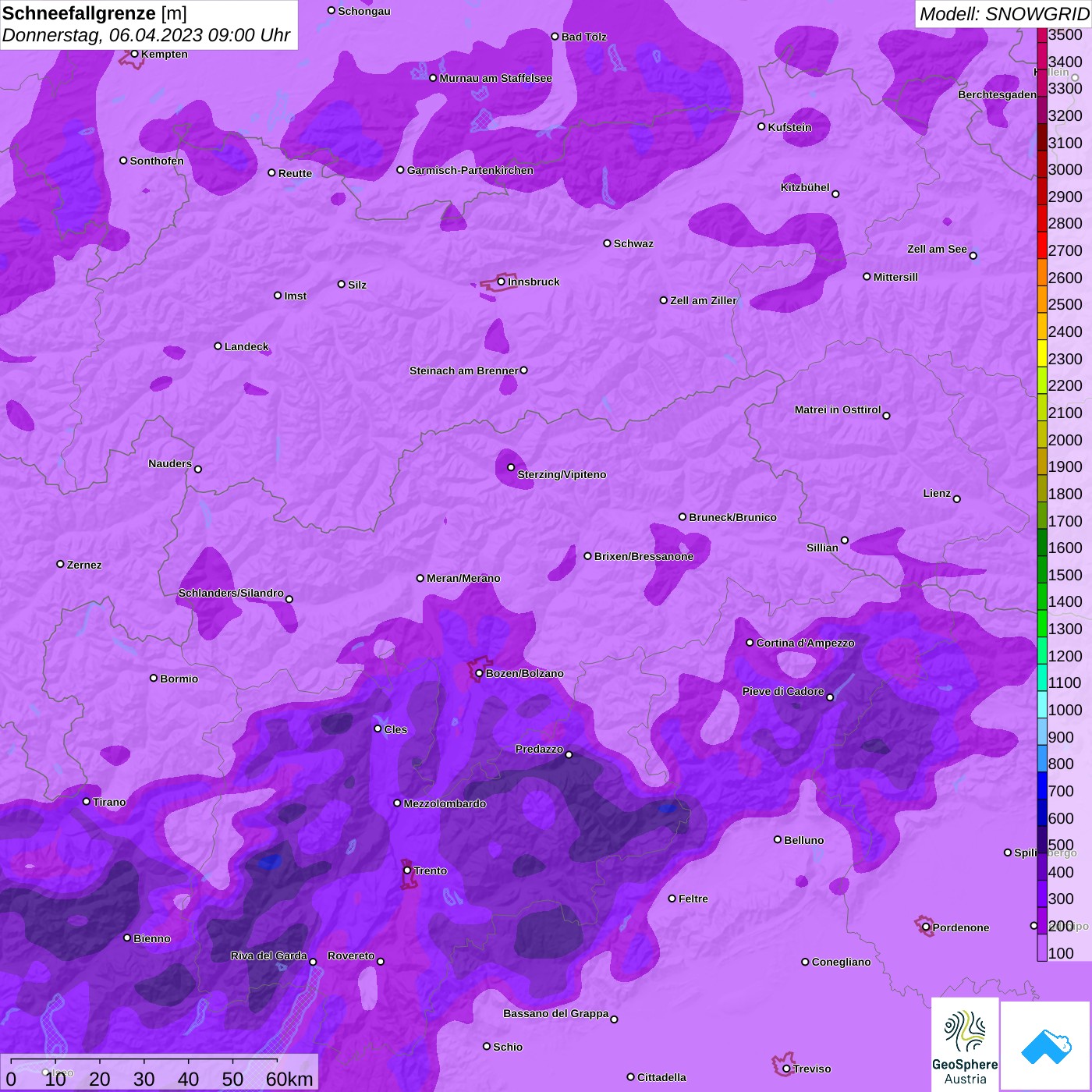This screenshot has width=1092, height=1092.
Task: Click the Zernez location dot
Action: pos(60,564)
